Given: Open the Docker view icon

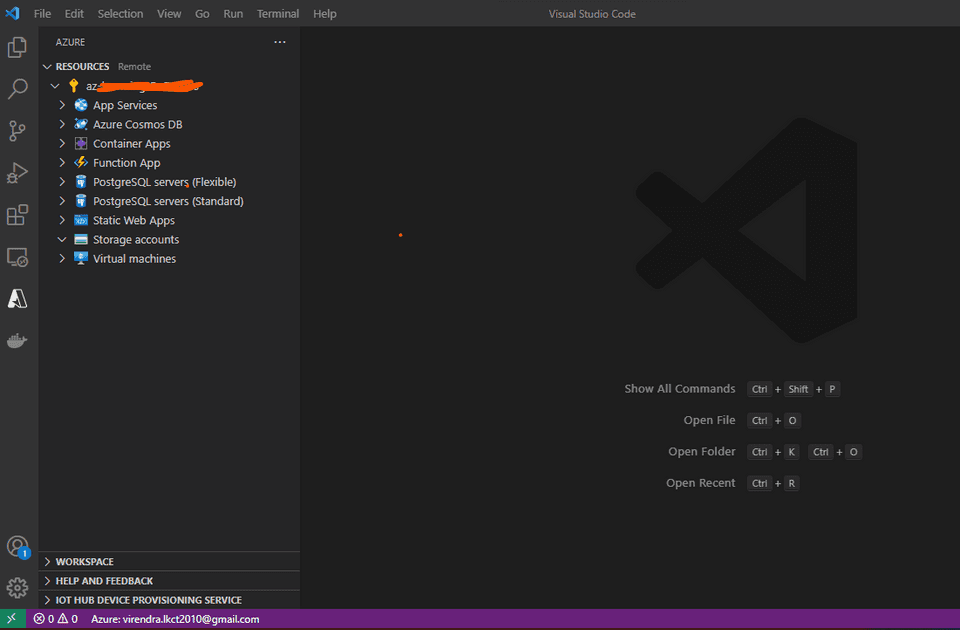Looking at the screenshot, I should tap(17, 340).
